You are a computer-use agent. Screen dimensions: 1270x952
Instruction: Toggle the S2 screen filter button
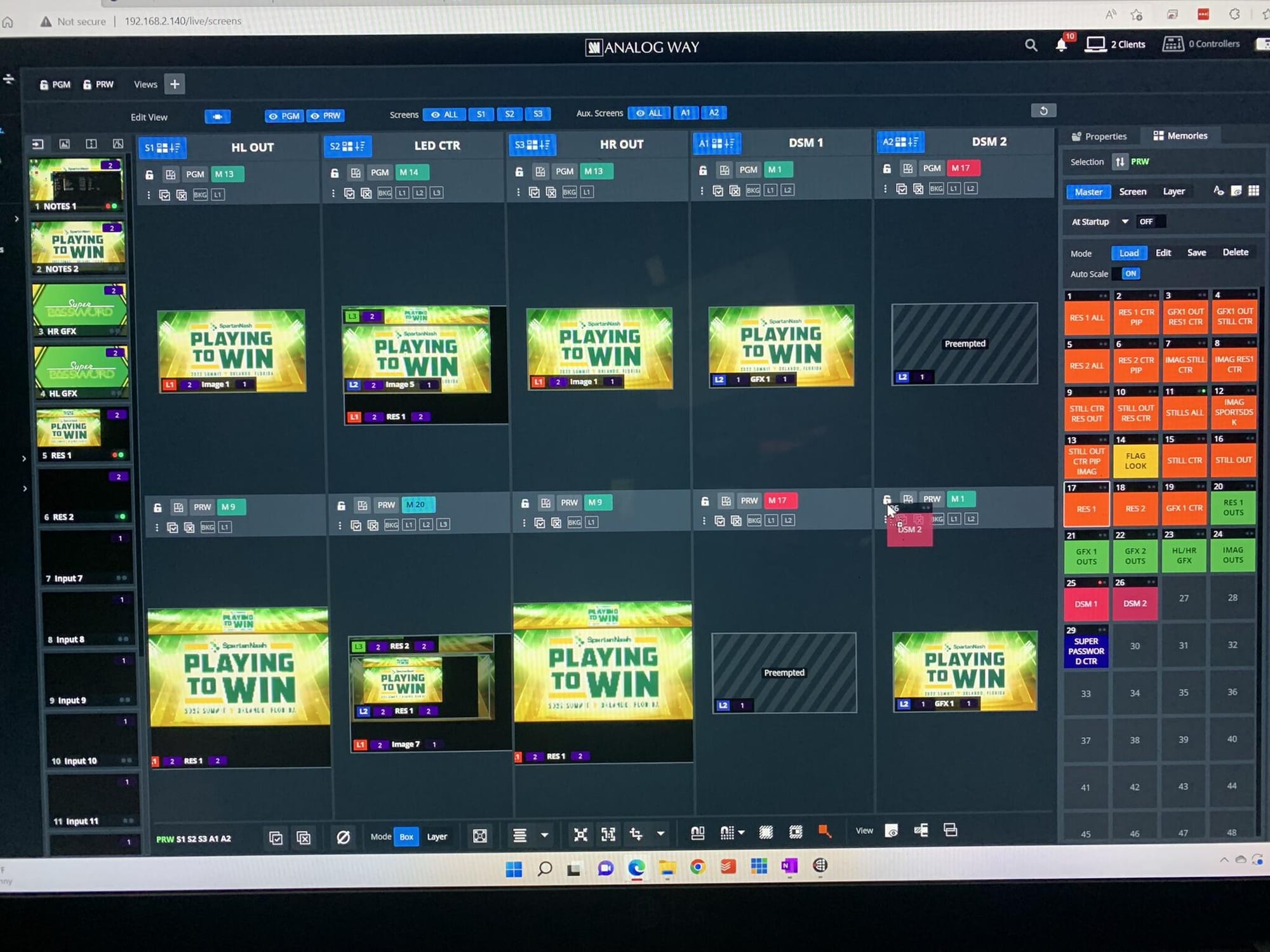point(509,114)
